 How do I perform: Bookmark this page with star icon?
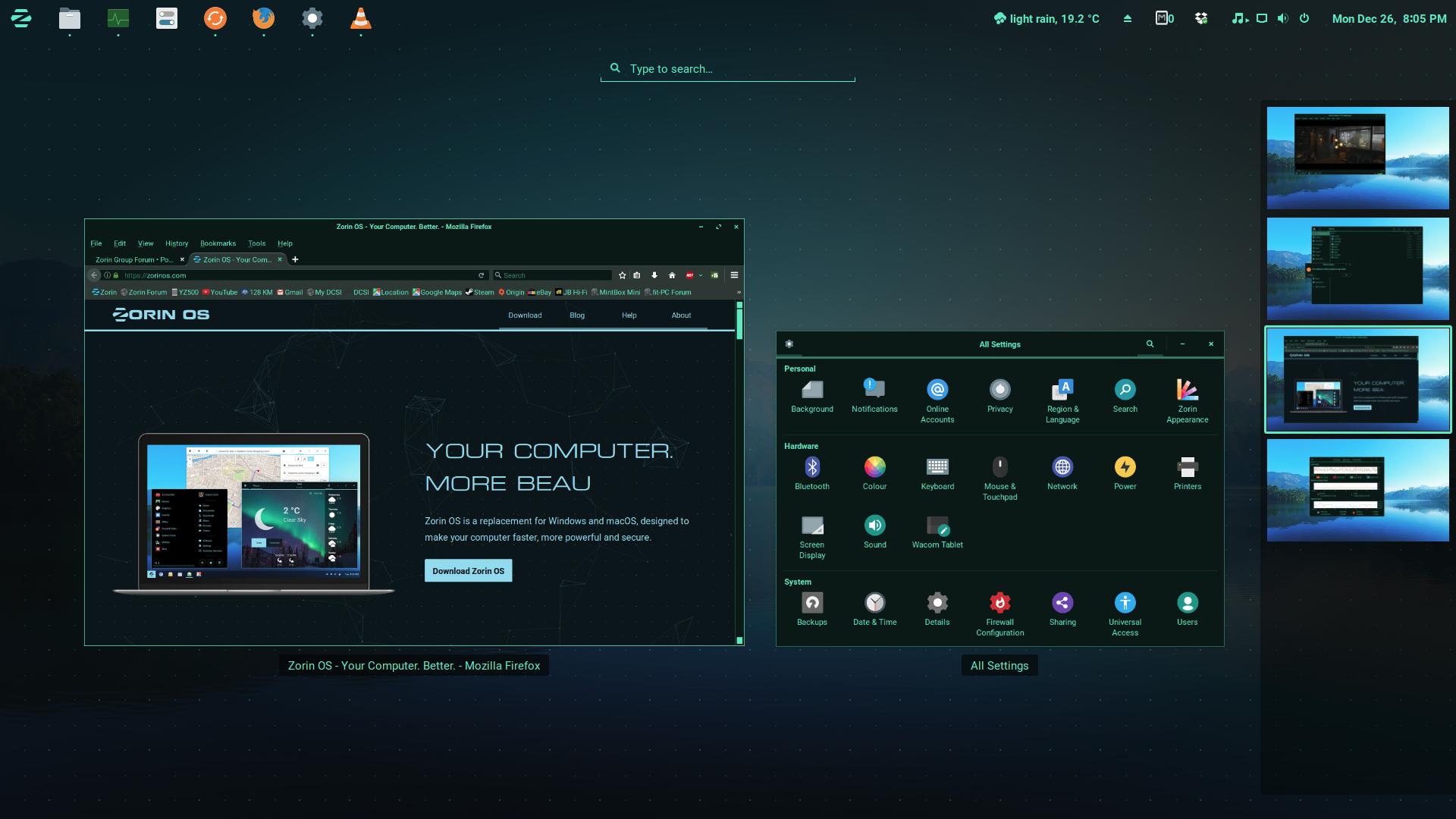pos(623,275)
